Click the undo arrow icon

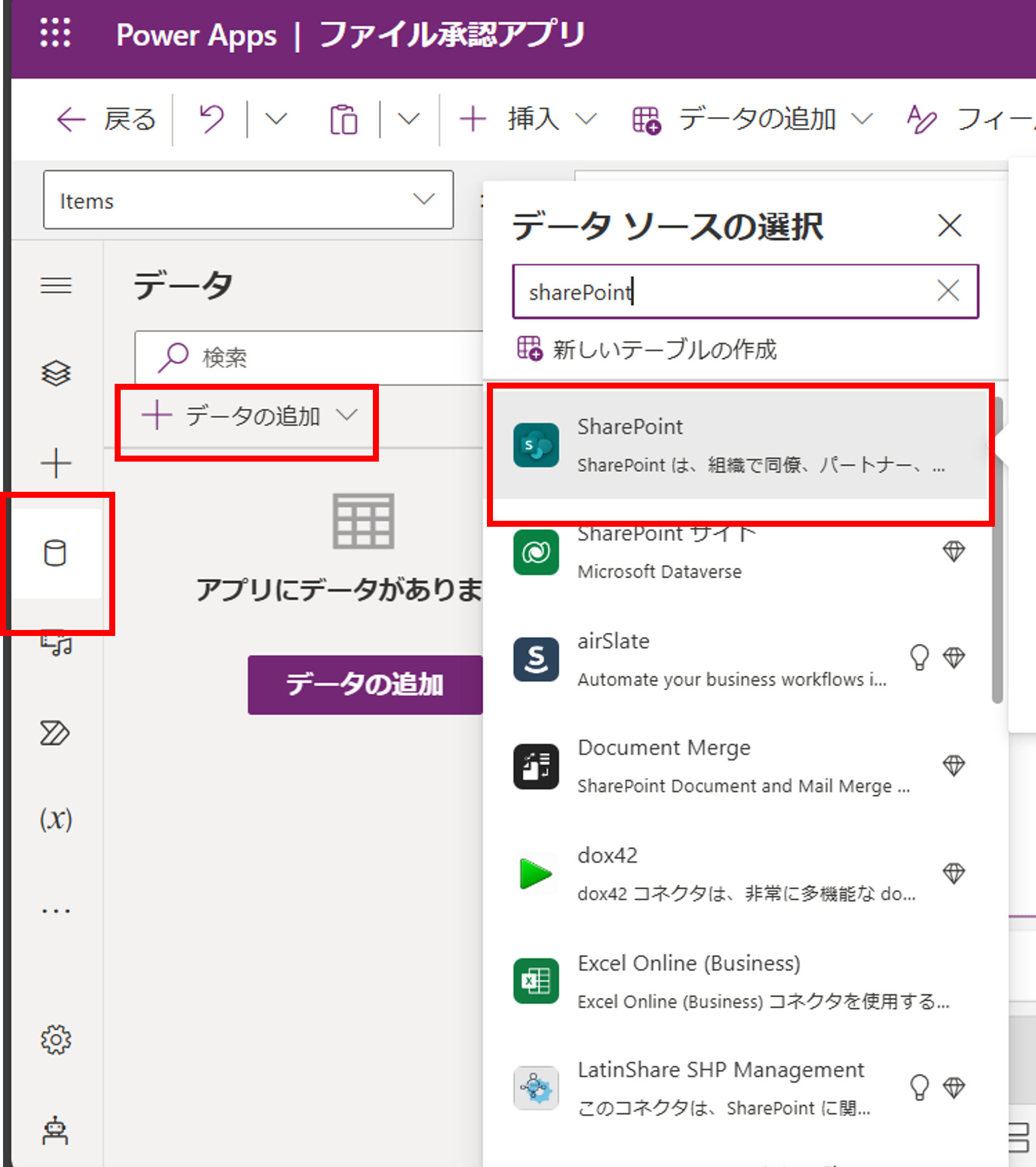coord(212,119)
